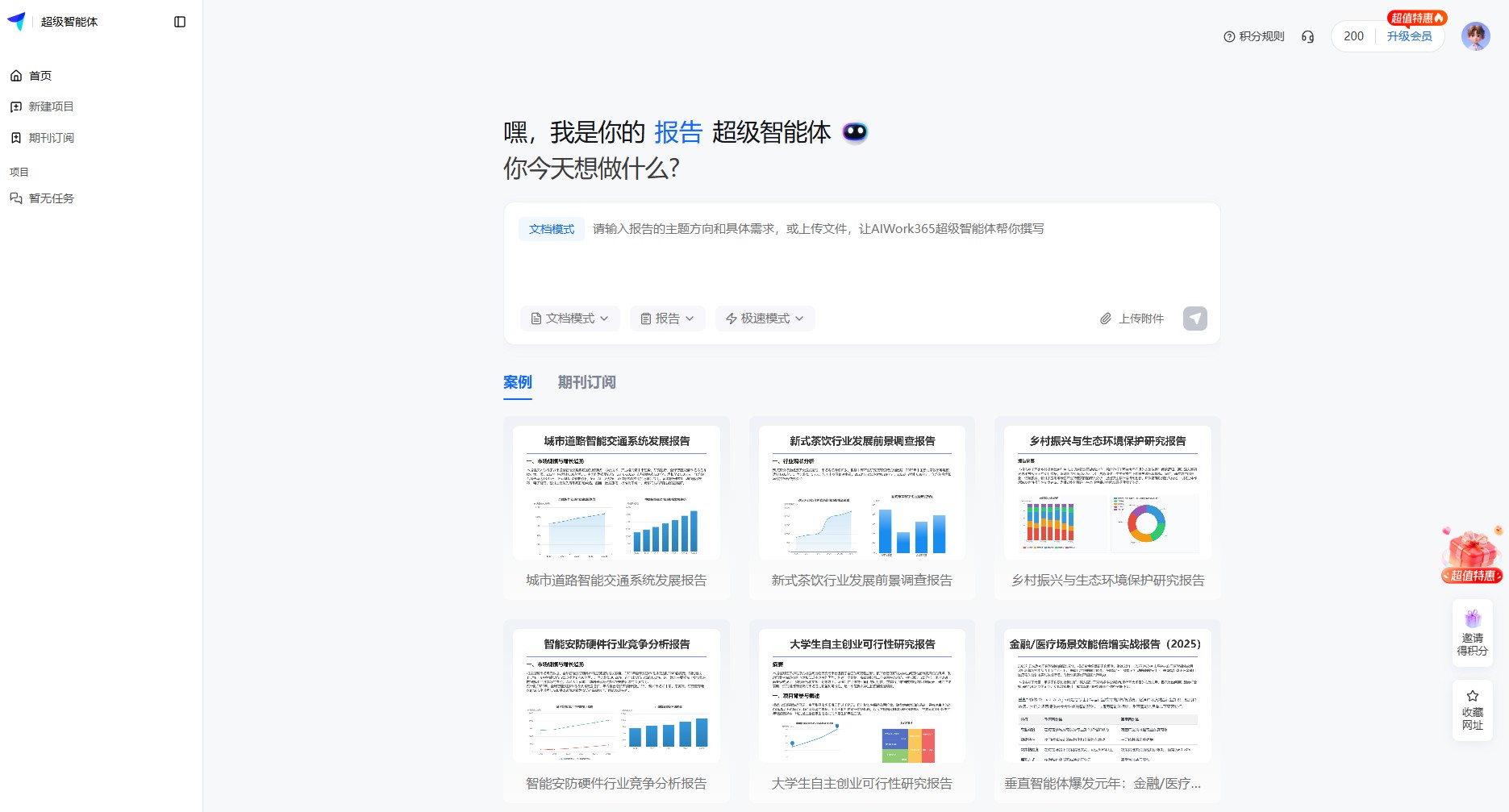Switch to the 期刊订阅 tab
This screenshot has width=1509, height=812.
click(587, 382)
